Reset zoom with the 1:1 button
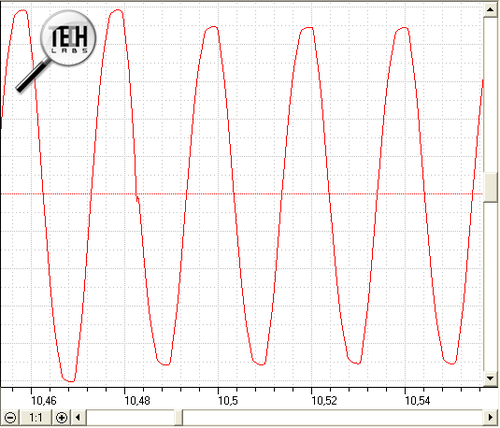 coord(36,417)
